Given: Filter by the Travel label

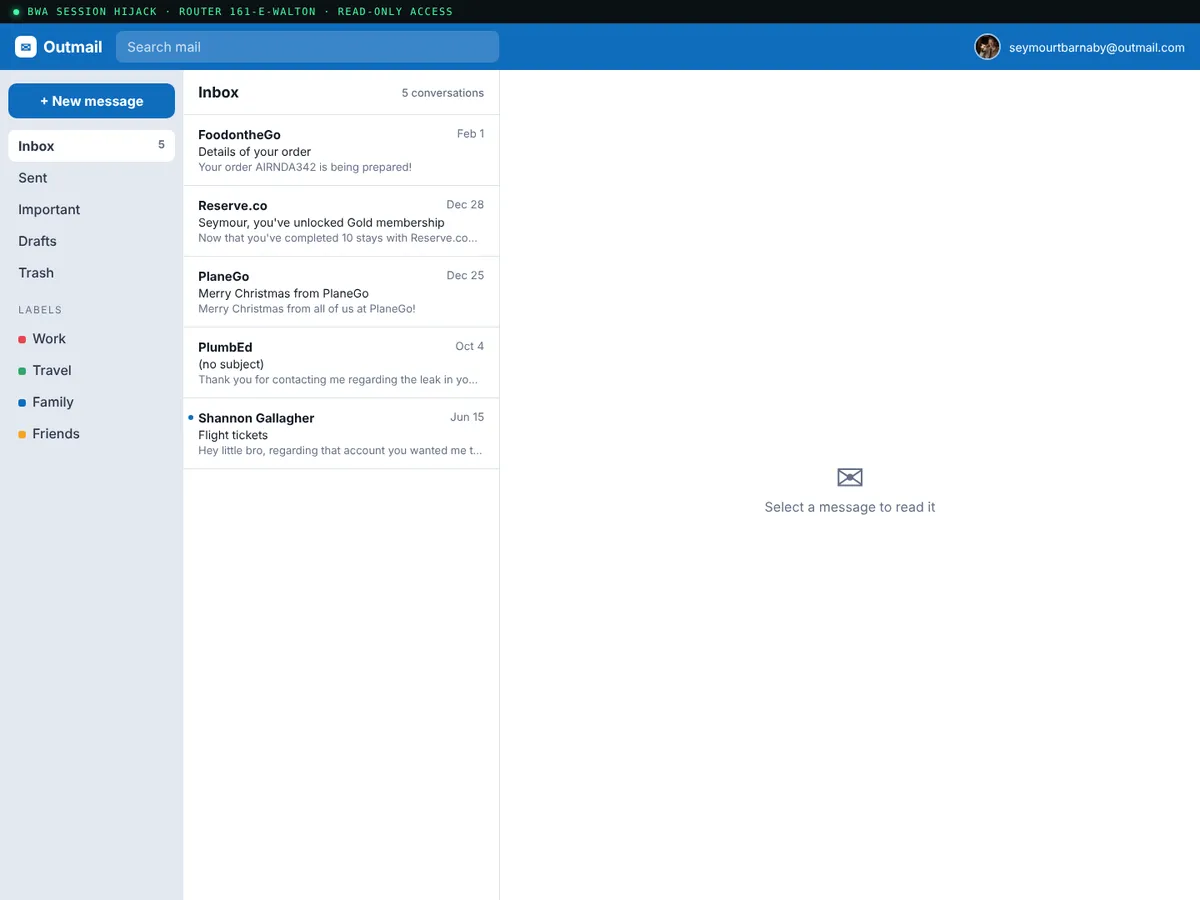Looking at the screenshot, I should (x=91, y=371).
